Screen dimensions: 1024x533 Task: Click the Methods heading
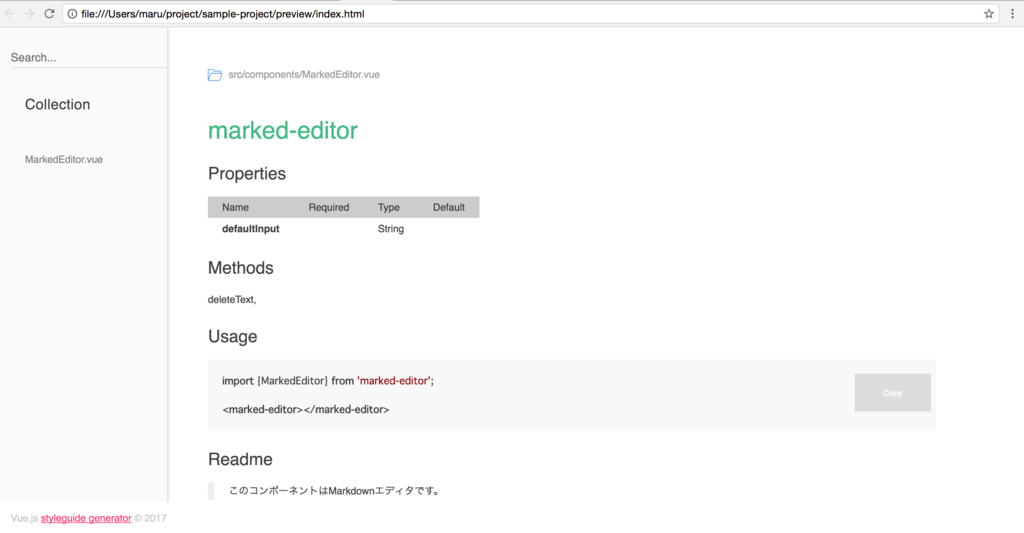(240, 268)
